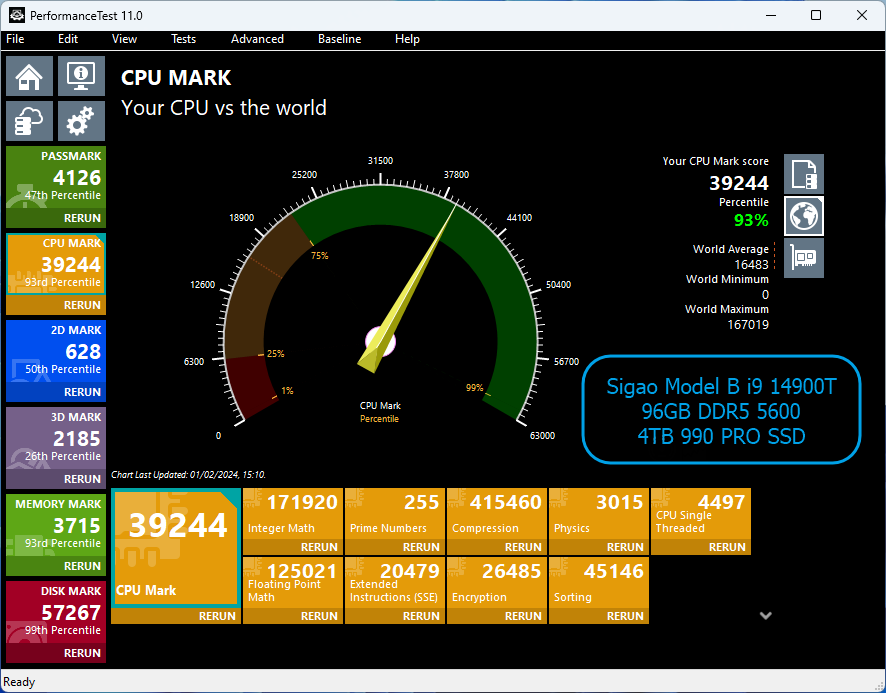This screenshot has width=886, height=693.
Task: Open the Help menu
Action: [x=407, y=39]
